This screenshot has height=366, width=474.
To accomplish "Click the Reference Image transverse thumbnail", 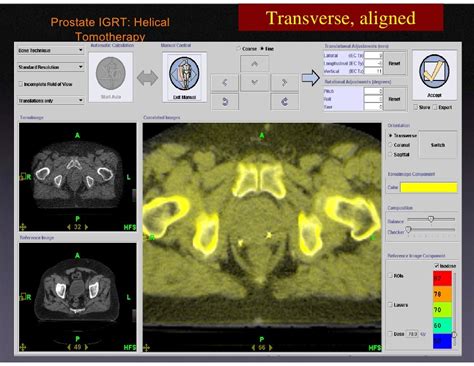I will pos(78,297).
